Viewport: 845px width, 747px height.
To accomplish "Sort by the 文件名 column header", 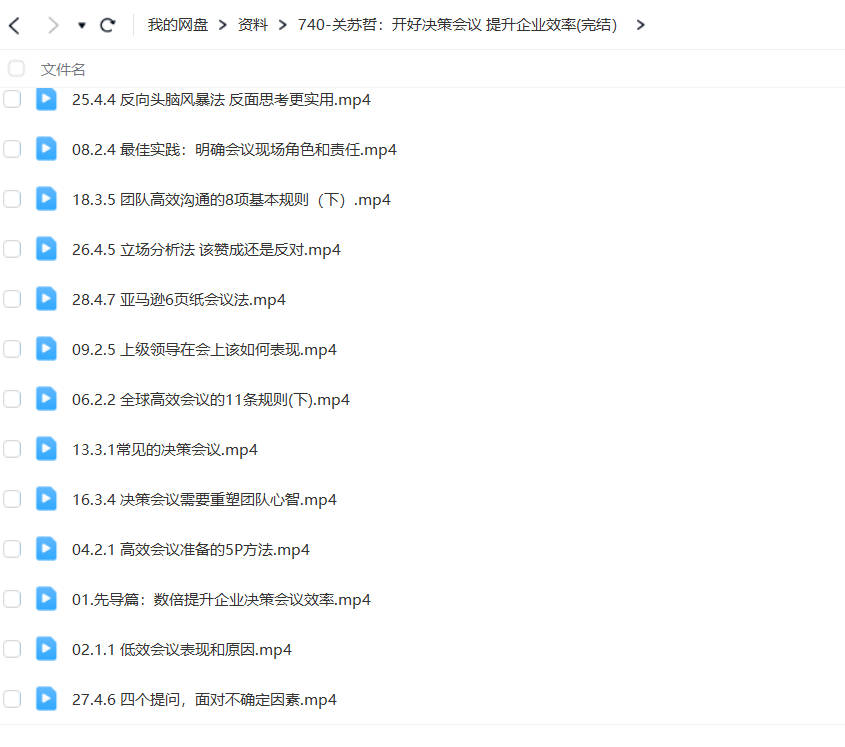I will tap(63, 70).
